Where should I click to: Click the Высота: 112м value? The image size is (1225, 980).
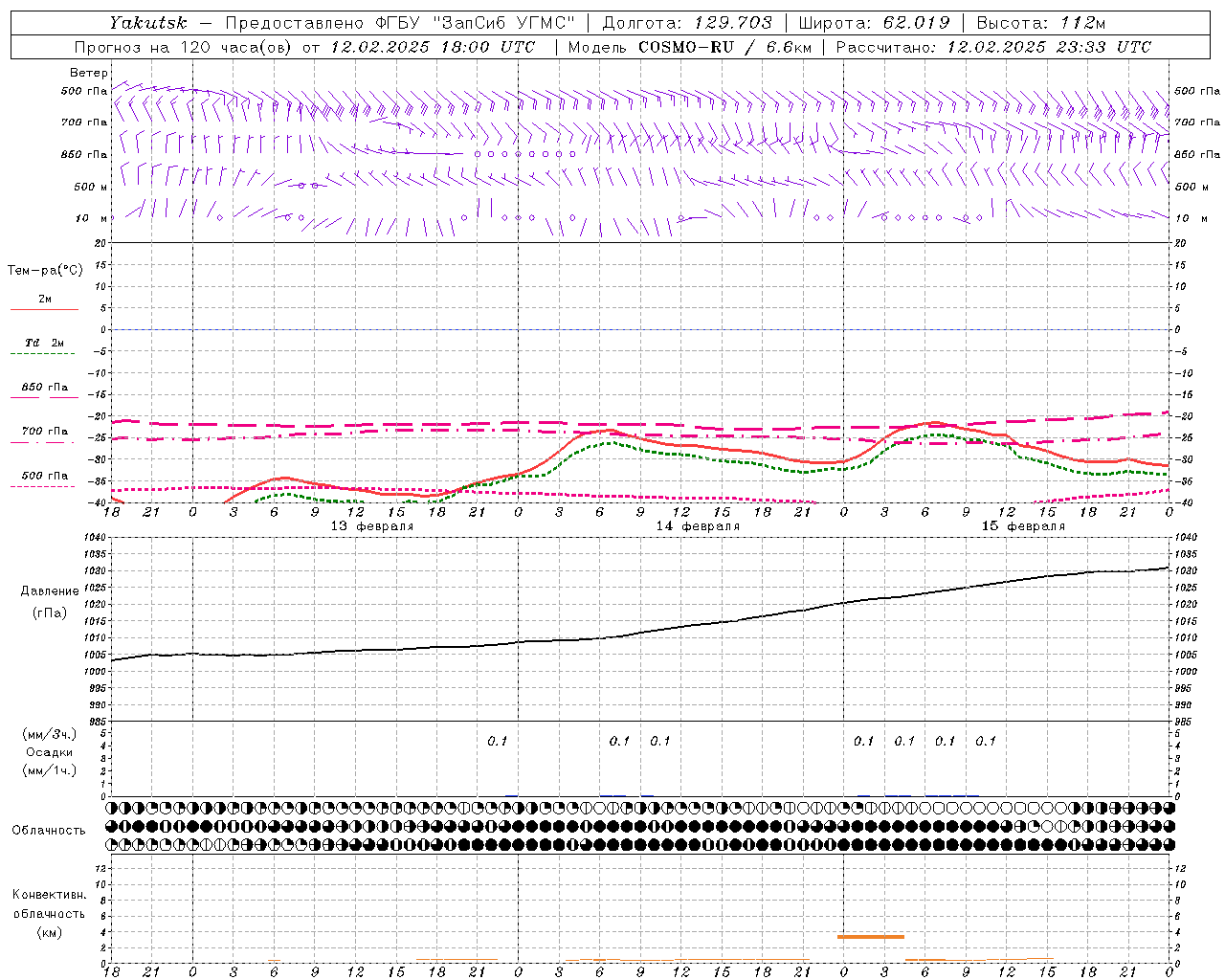[1040, 22]
